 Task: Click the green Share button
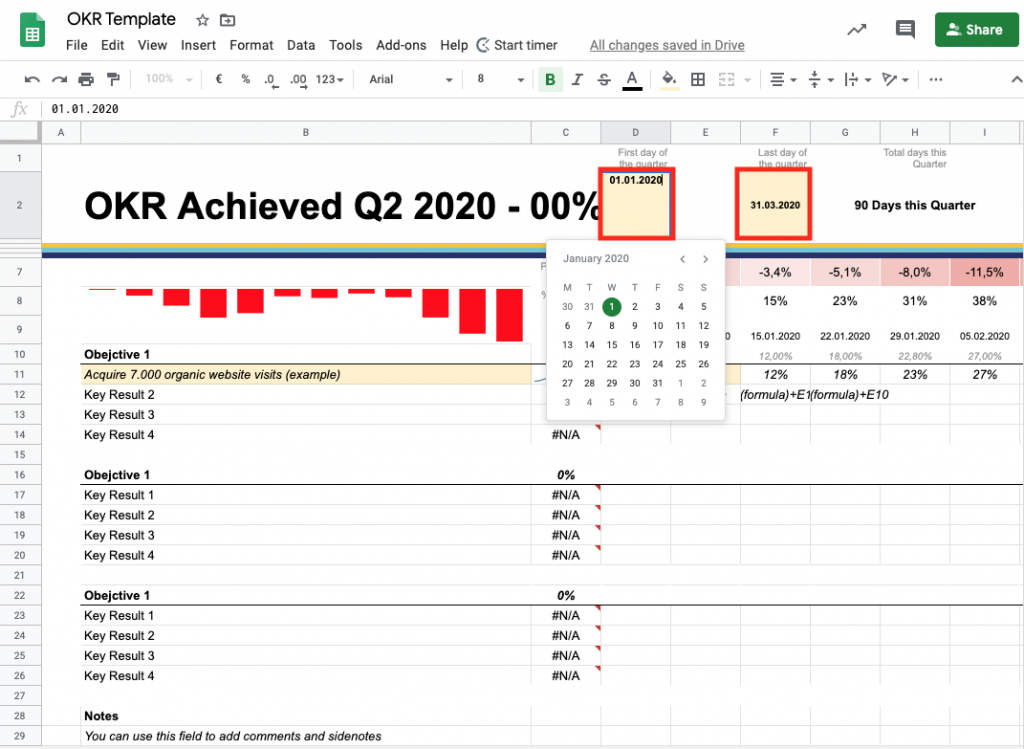[x=976, y=29]
